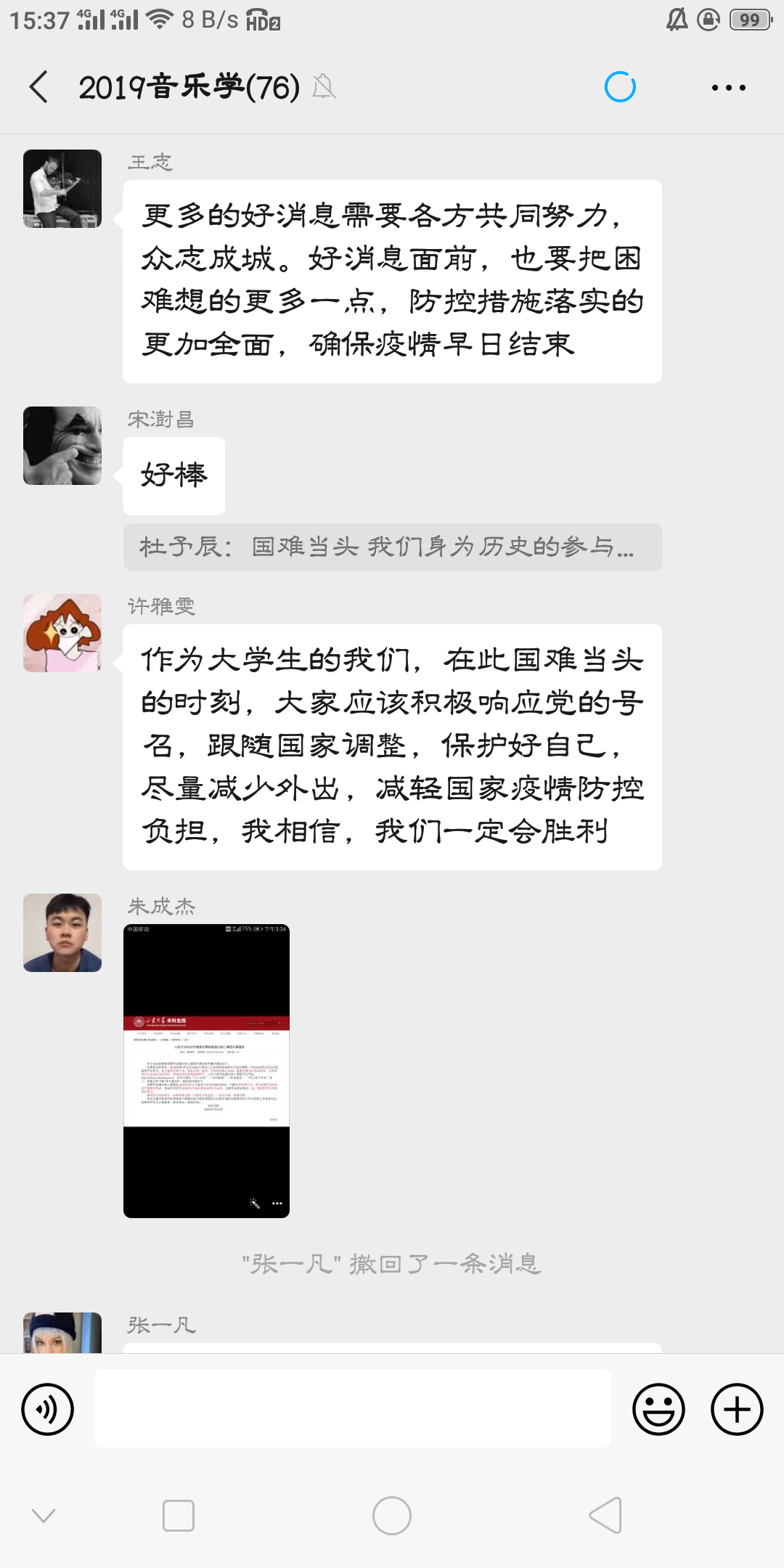Tap the Android recent apps square
Viewport: 784px width, 1568px height.
point(179,1516)
